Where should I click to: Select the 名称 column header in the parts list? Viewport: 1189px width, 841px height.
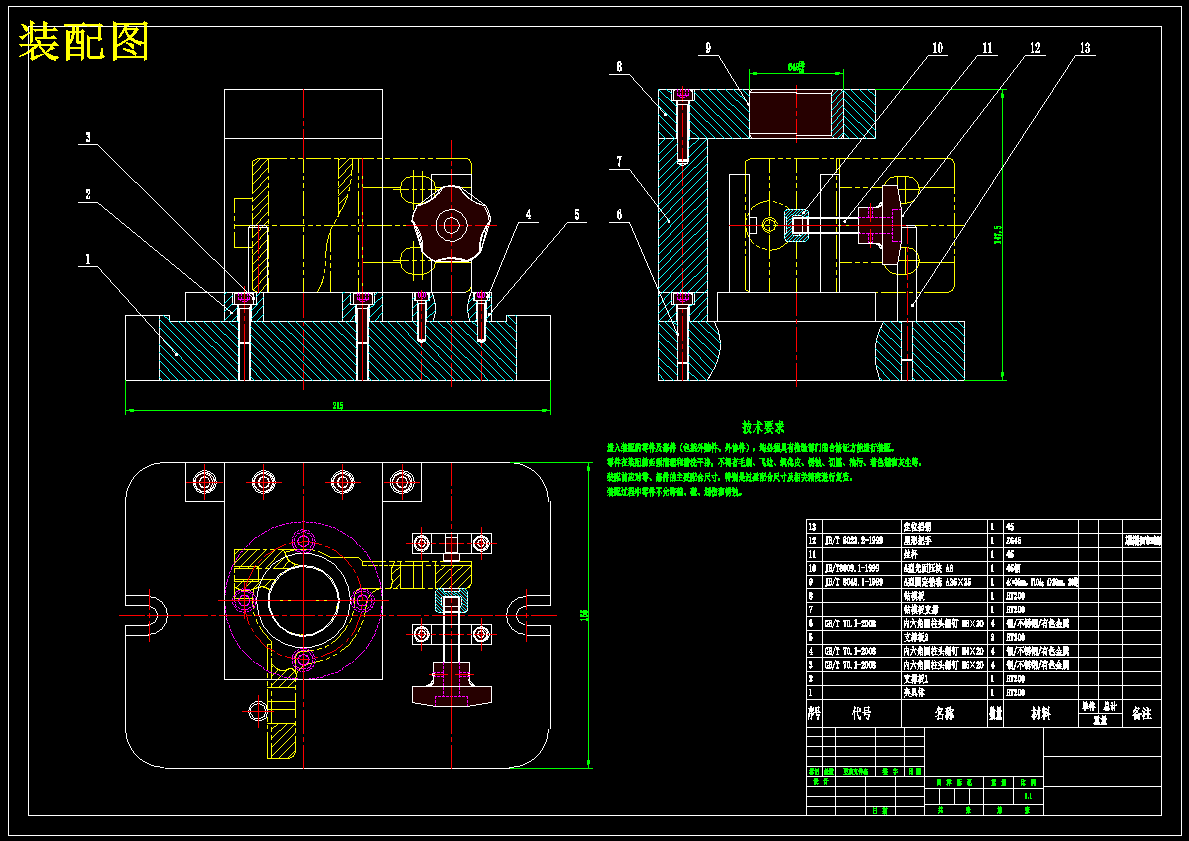click(944, 714)
